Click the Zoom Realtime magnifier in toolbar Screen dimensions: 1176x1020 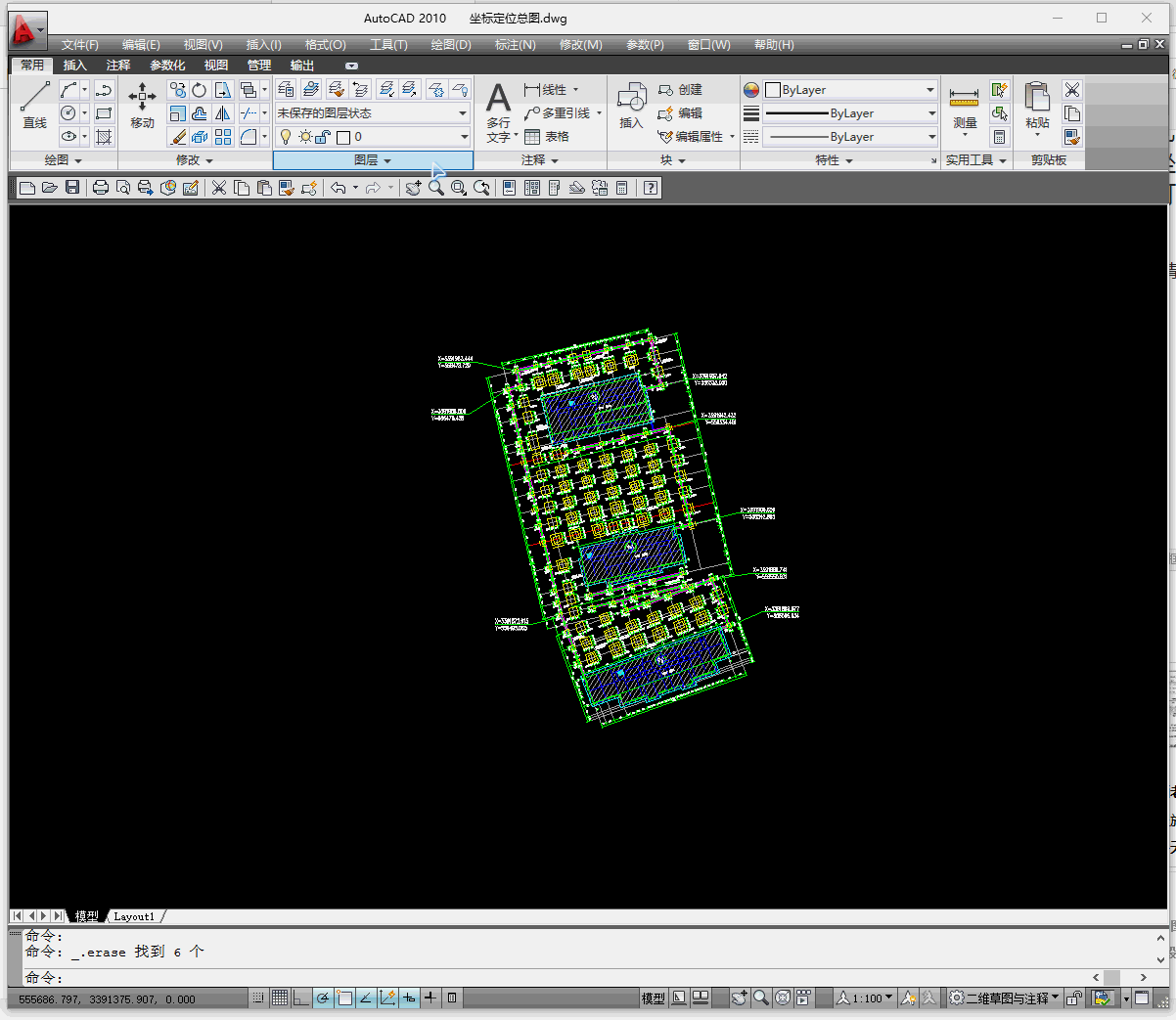(x=435, y=188)
